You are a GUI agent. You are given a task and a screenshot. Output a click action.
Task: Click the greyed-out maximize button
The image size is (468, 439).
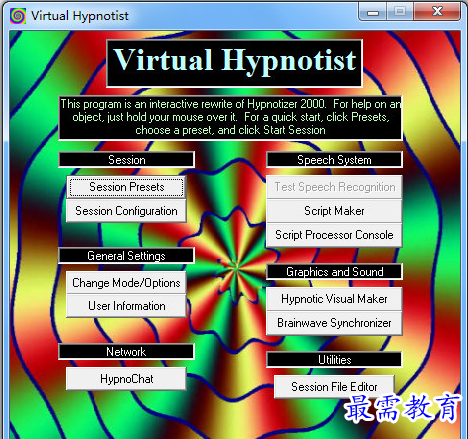400,12
